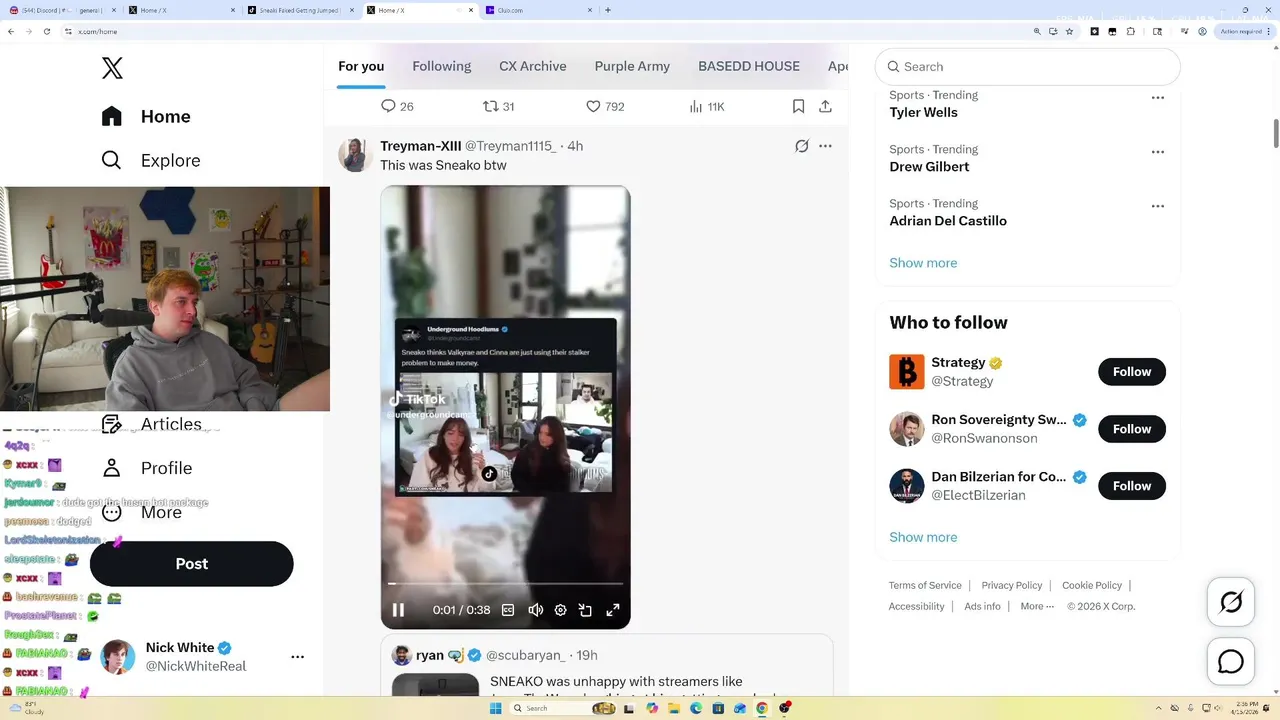Image resolution: width=1280 pixels, height=720 pixels.
Task: Like the post showing 792 likes
Action: 593,106
